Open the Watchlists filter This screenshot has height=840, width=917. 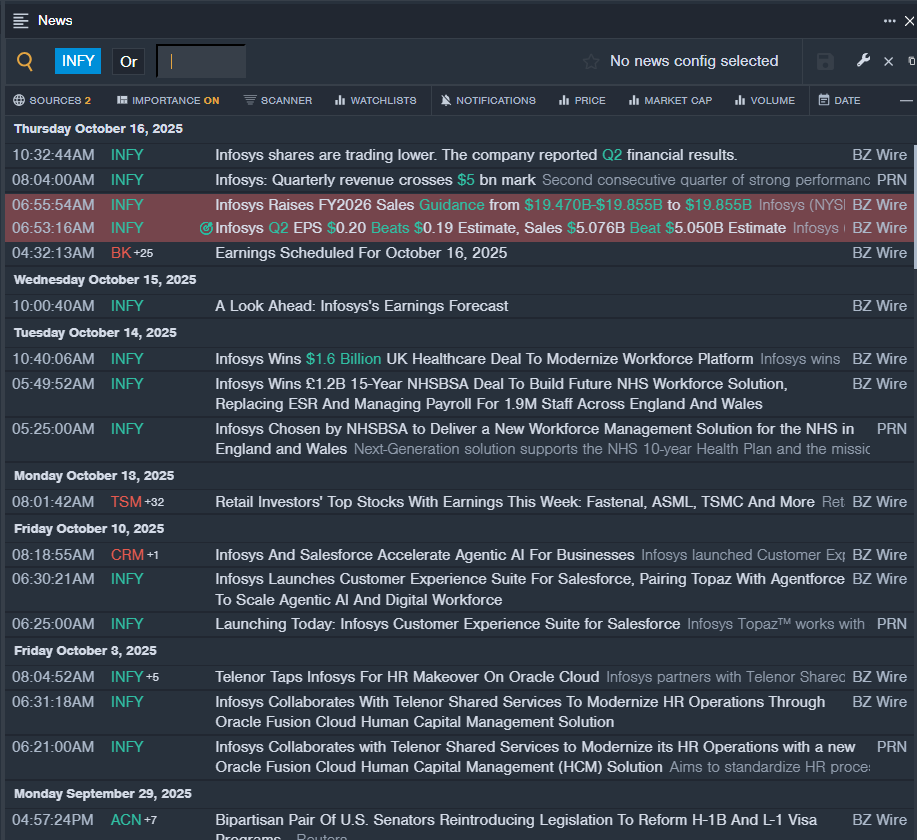(375, 100)
